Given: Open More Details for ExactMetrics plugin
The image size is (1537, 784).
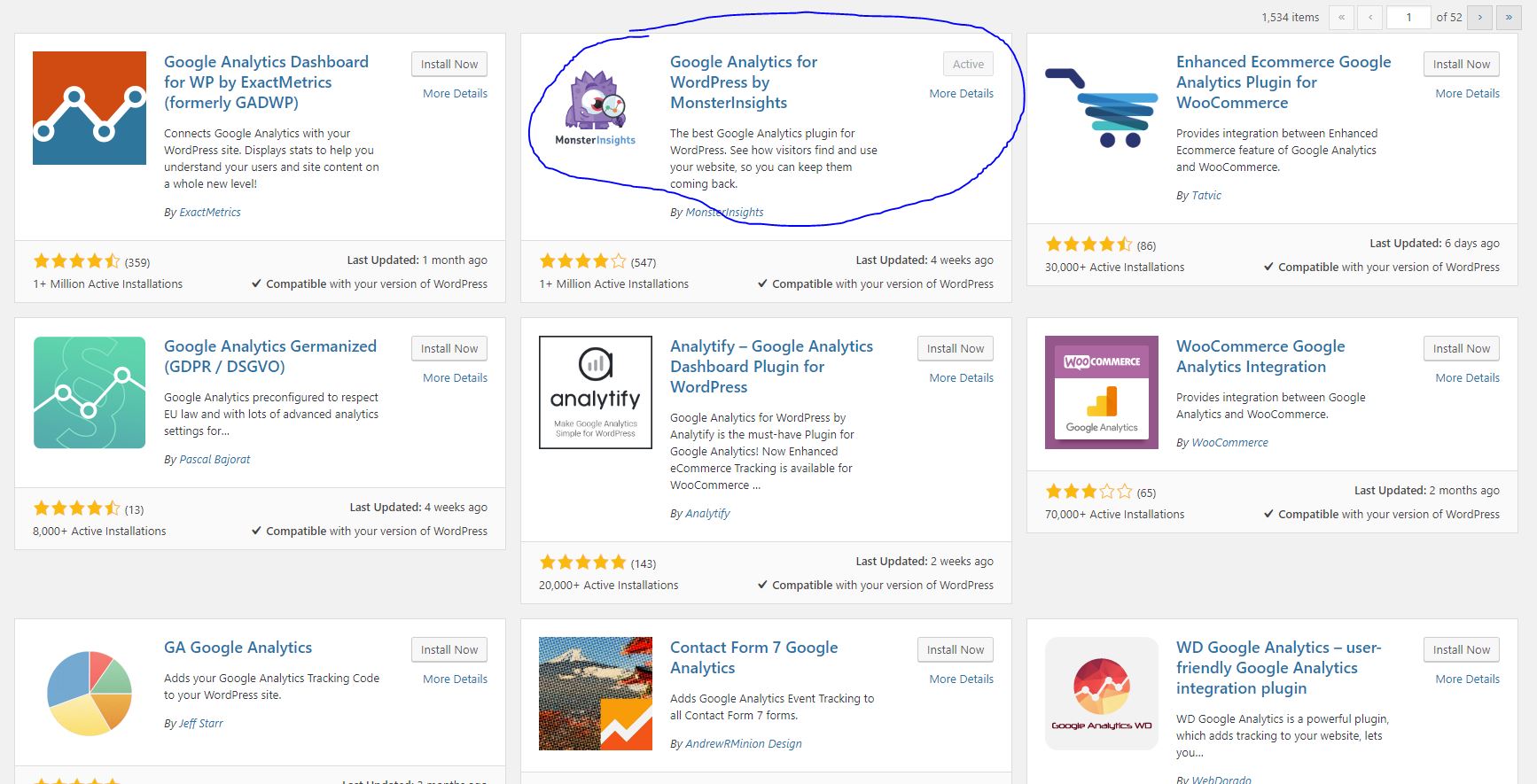Looking at the screenshot, I should (x=455, y=93).
